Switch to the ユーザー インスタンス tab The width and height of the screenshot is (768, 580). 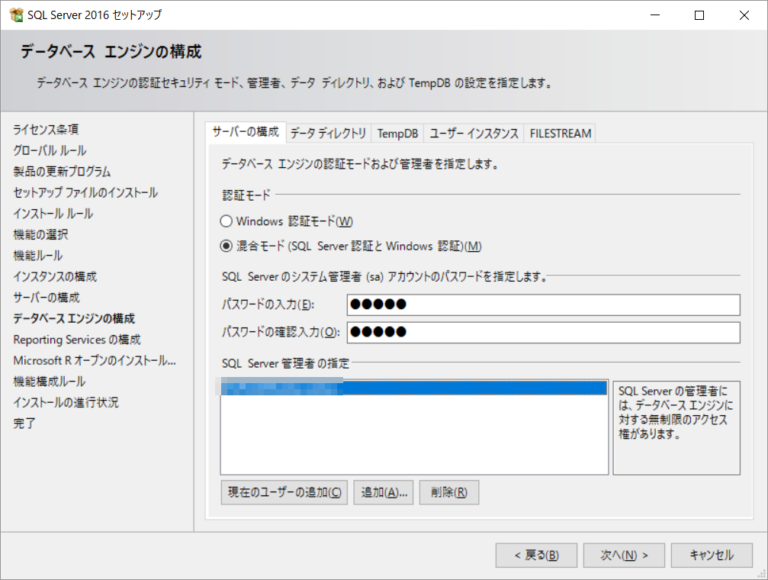[x=473, y=133]
